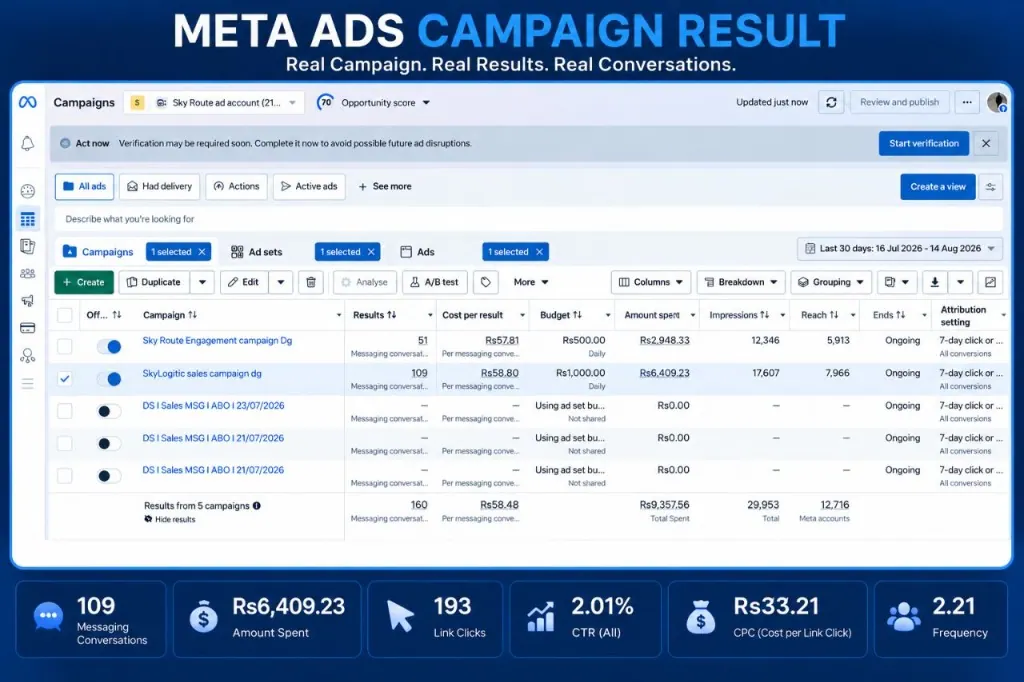Image resolution: width=1024 pixels, height=682 pixels.
Task: Click the refresh icon near Updated just now
Action: pos(831,103)
